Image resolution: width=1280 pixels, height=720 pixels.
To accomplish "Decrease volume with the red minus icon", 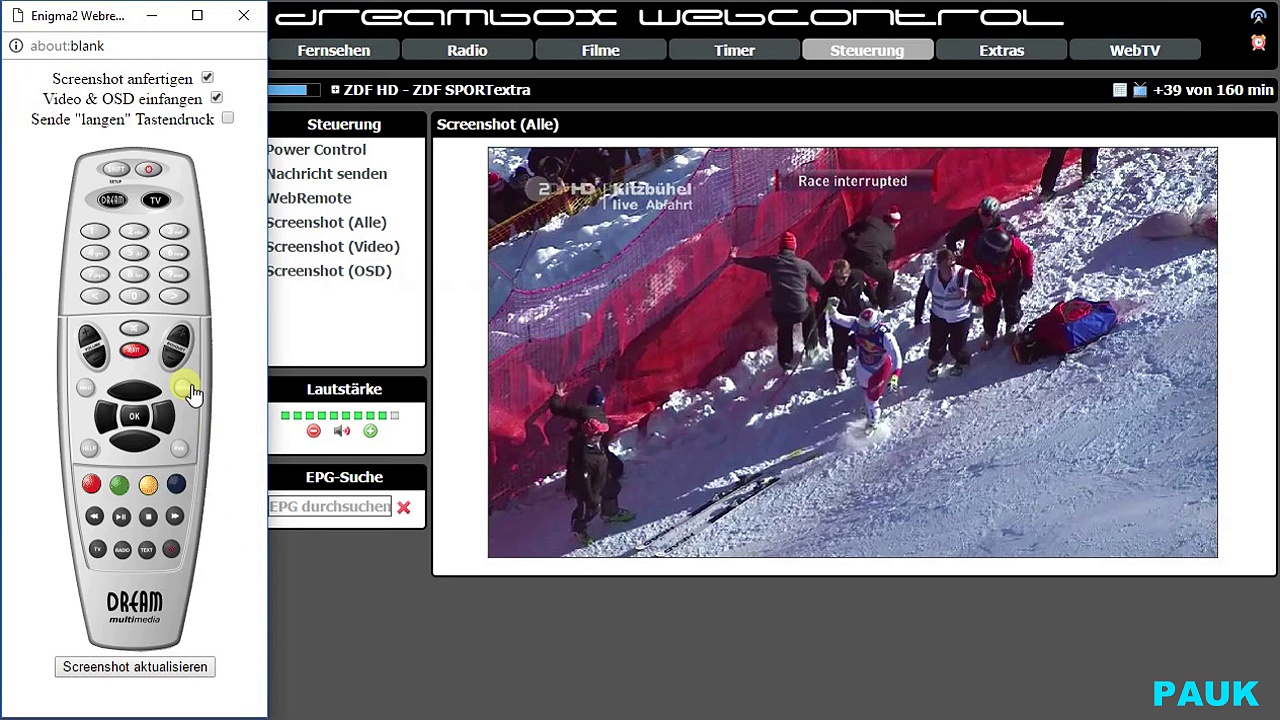I will (314, 431).
